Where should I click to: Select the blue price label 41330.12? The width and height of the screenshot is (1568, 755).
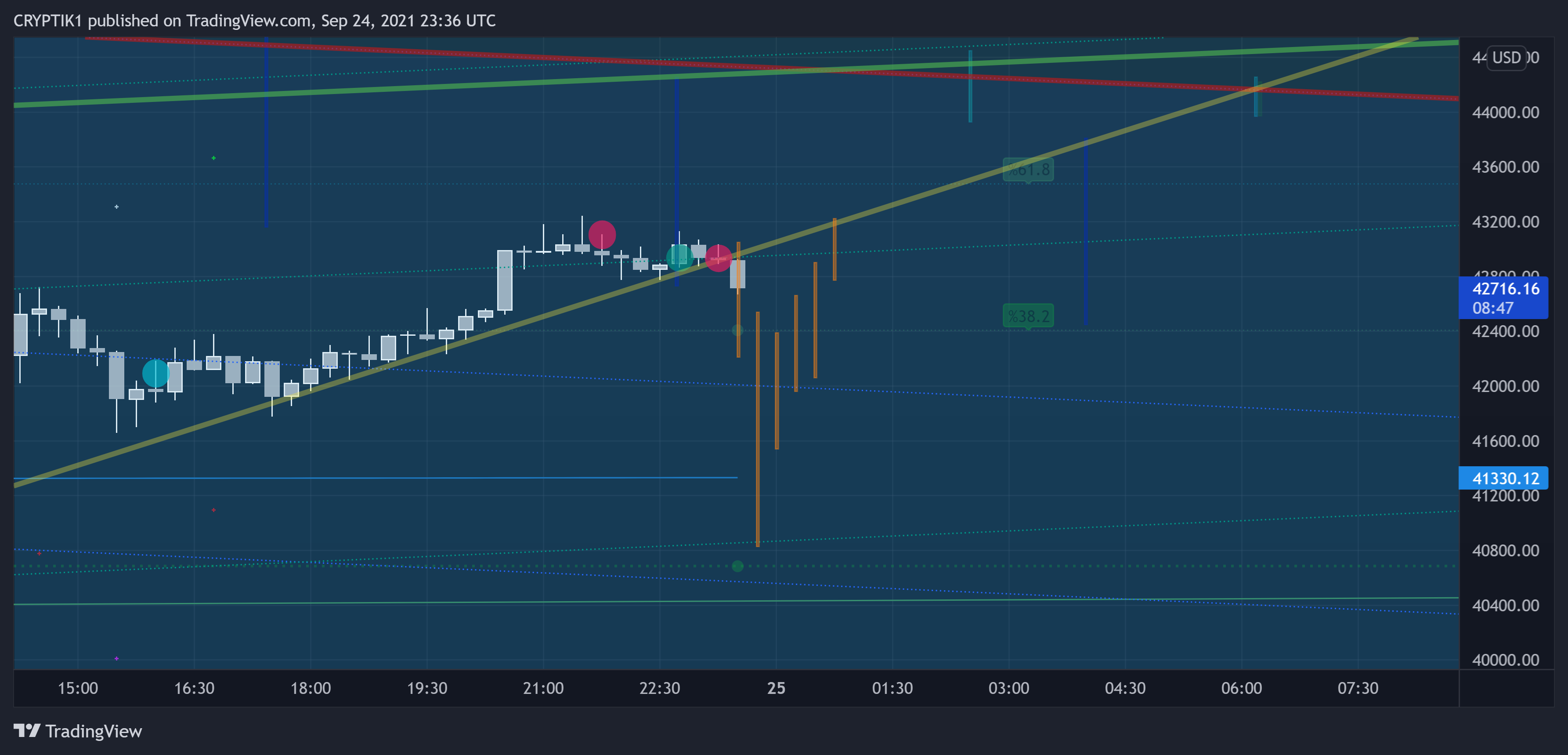pyautogui.click(x=1503, y=479)
